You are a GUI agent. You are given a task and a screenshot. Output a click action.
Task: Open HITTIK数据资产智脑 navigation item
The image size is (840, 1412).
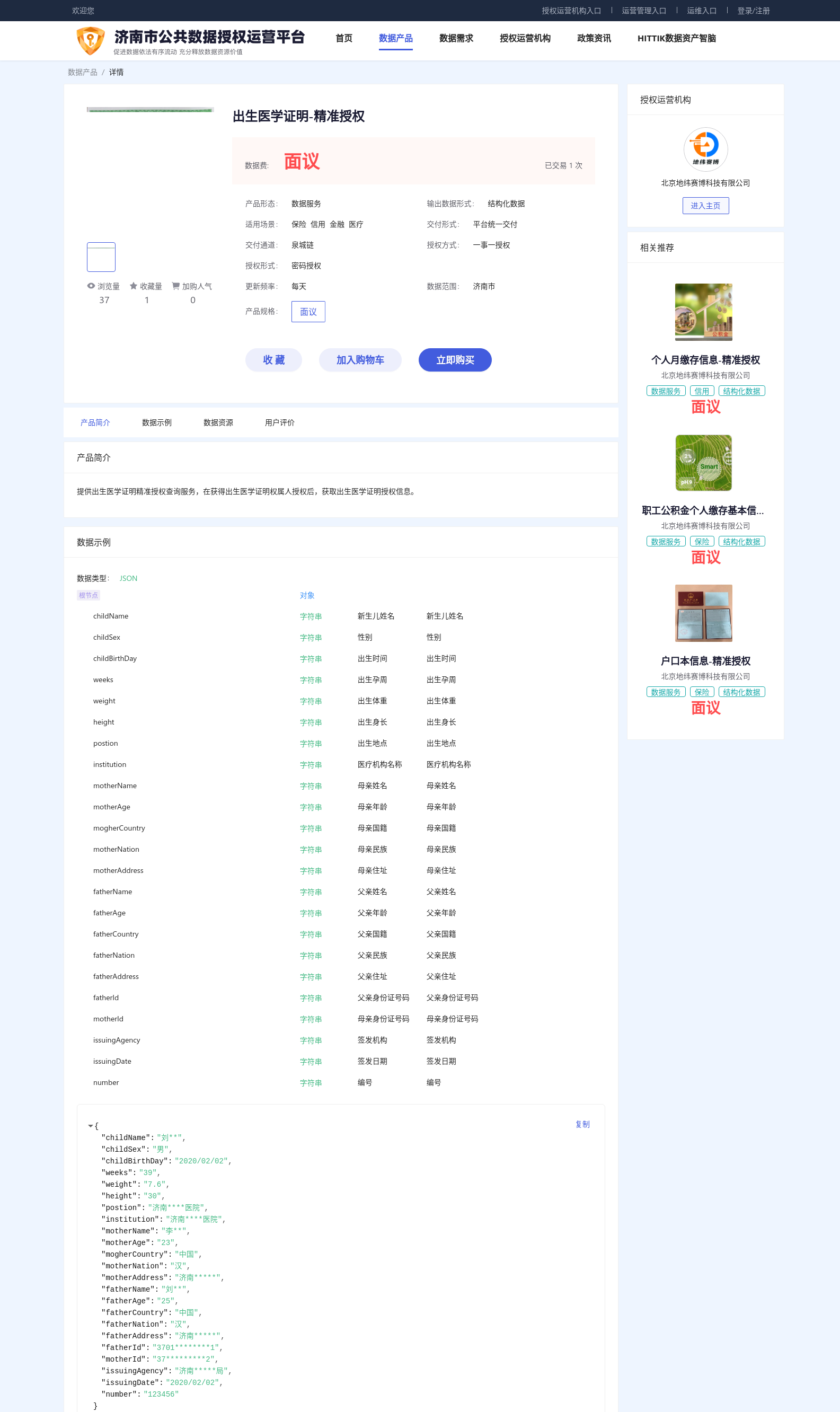pos(676,39)
